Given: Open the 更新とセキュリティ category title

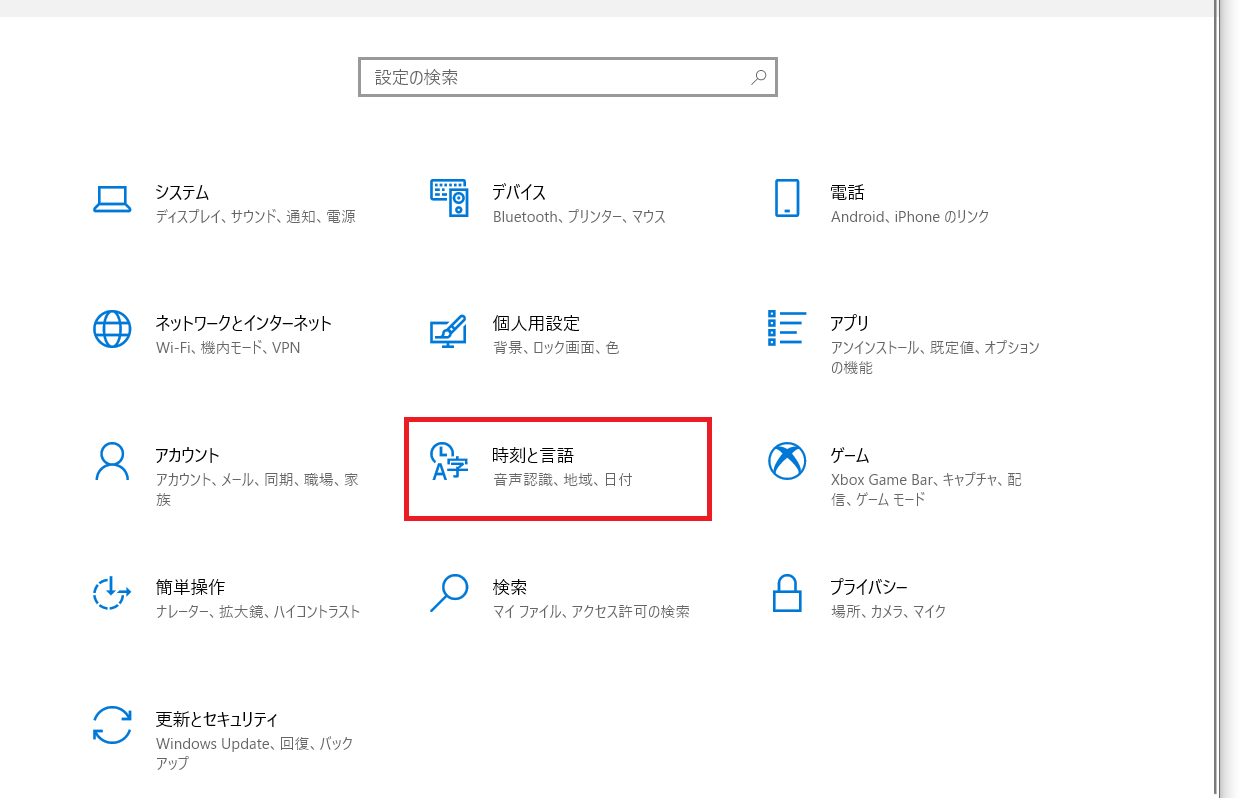Looking at the screenshot, I should point(217,719).
